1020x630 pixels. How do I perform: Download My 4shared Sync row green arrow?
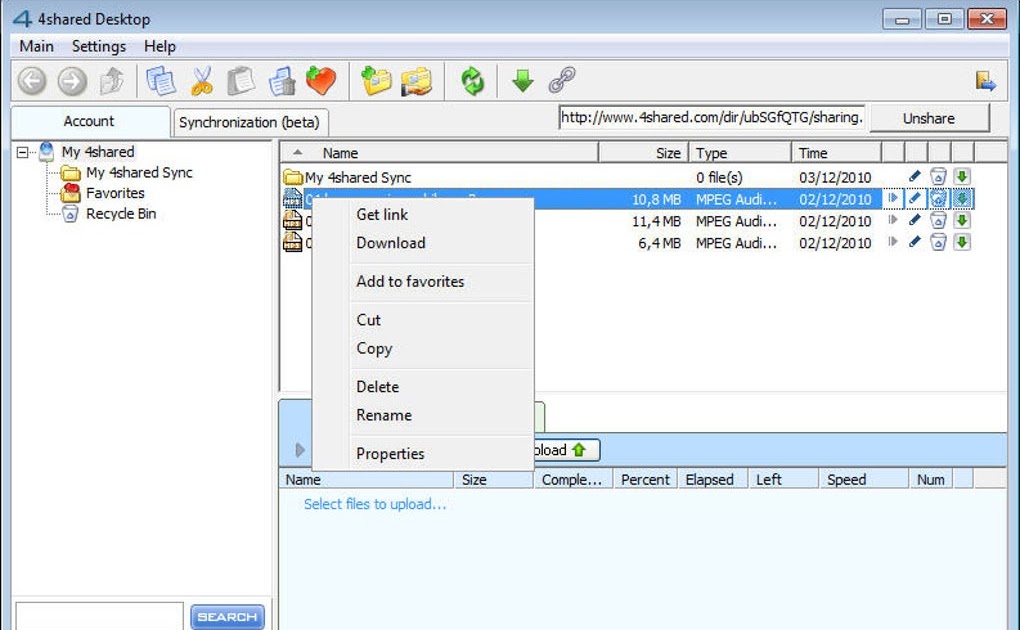962,176
